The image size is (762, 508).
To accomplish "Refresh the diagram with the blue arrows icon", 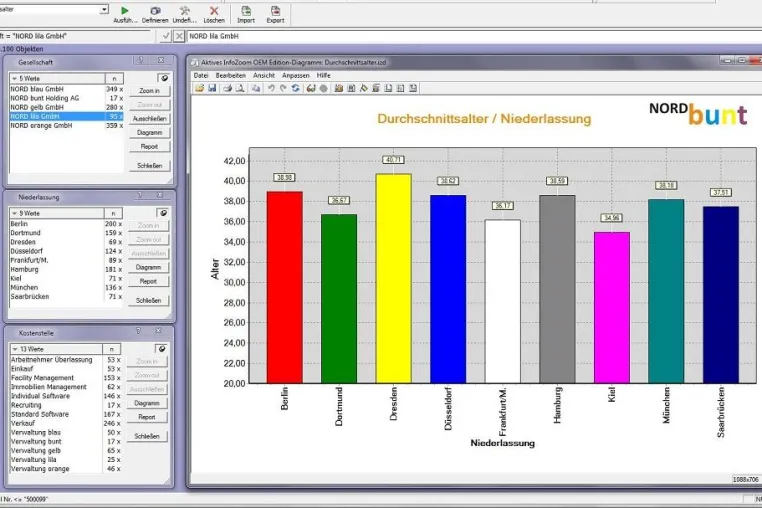I will (x=295, y=88).
